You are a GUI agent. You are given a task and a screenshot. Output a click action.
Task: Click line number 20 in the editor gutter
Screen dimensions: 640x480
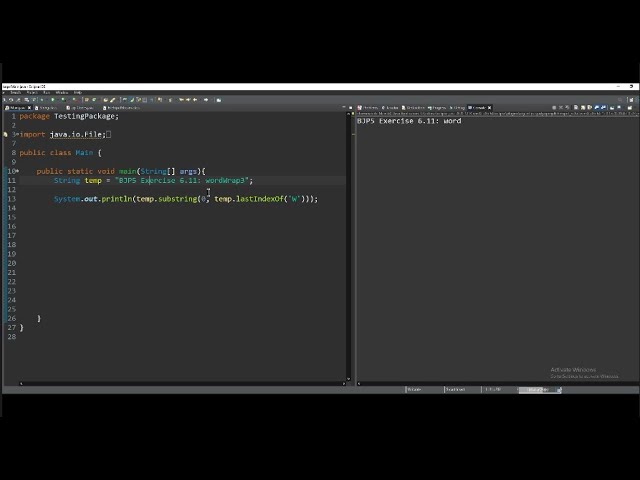click(11, 263)
